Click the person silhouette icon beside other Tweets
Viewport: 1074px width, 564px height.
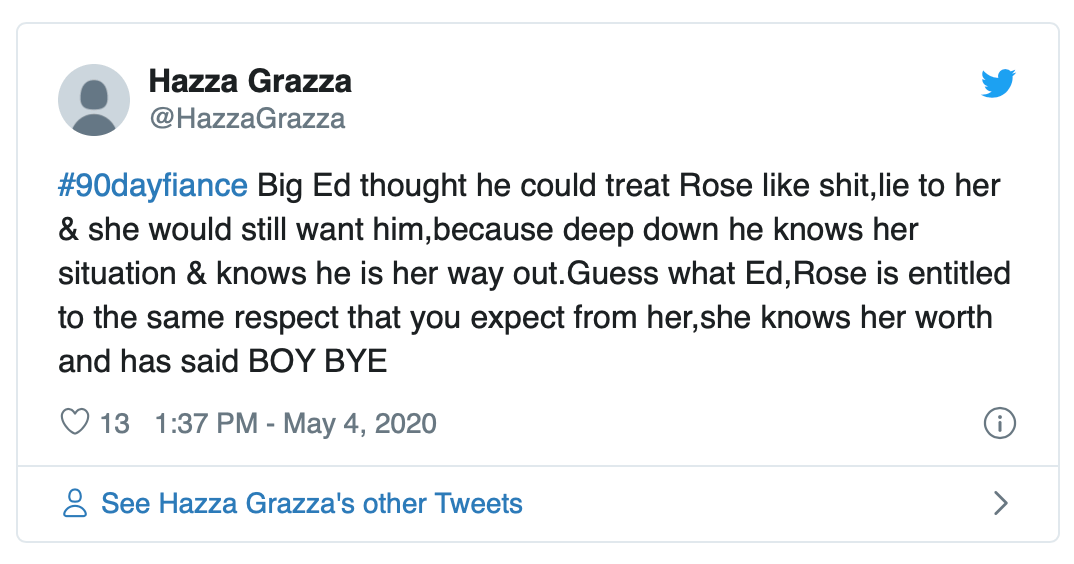[x=75, y=502]
